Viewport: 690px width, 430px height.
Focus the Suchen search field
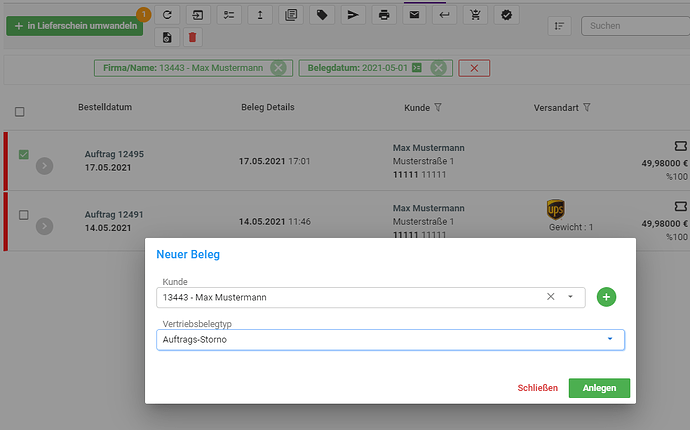click(636, 26)
